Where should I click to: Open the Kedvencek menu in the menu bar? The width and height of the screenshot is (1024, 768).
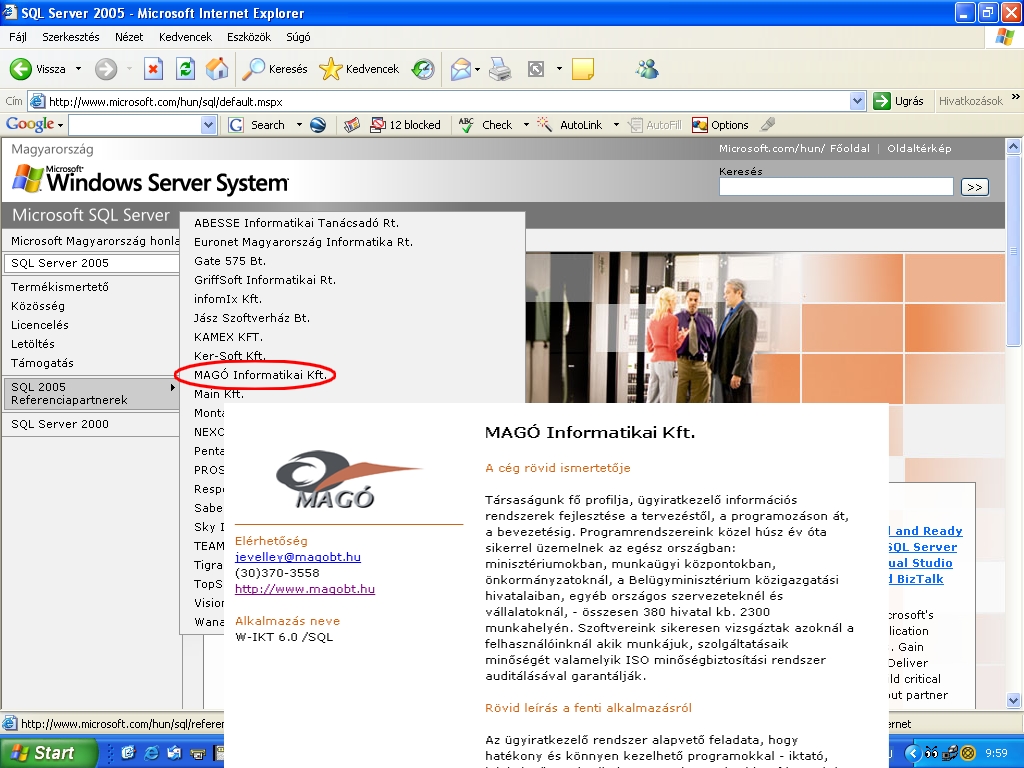pyautogui.click(x=185, y=37)
